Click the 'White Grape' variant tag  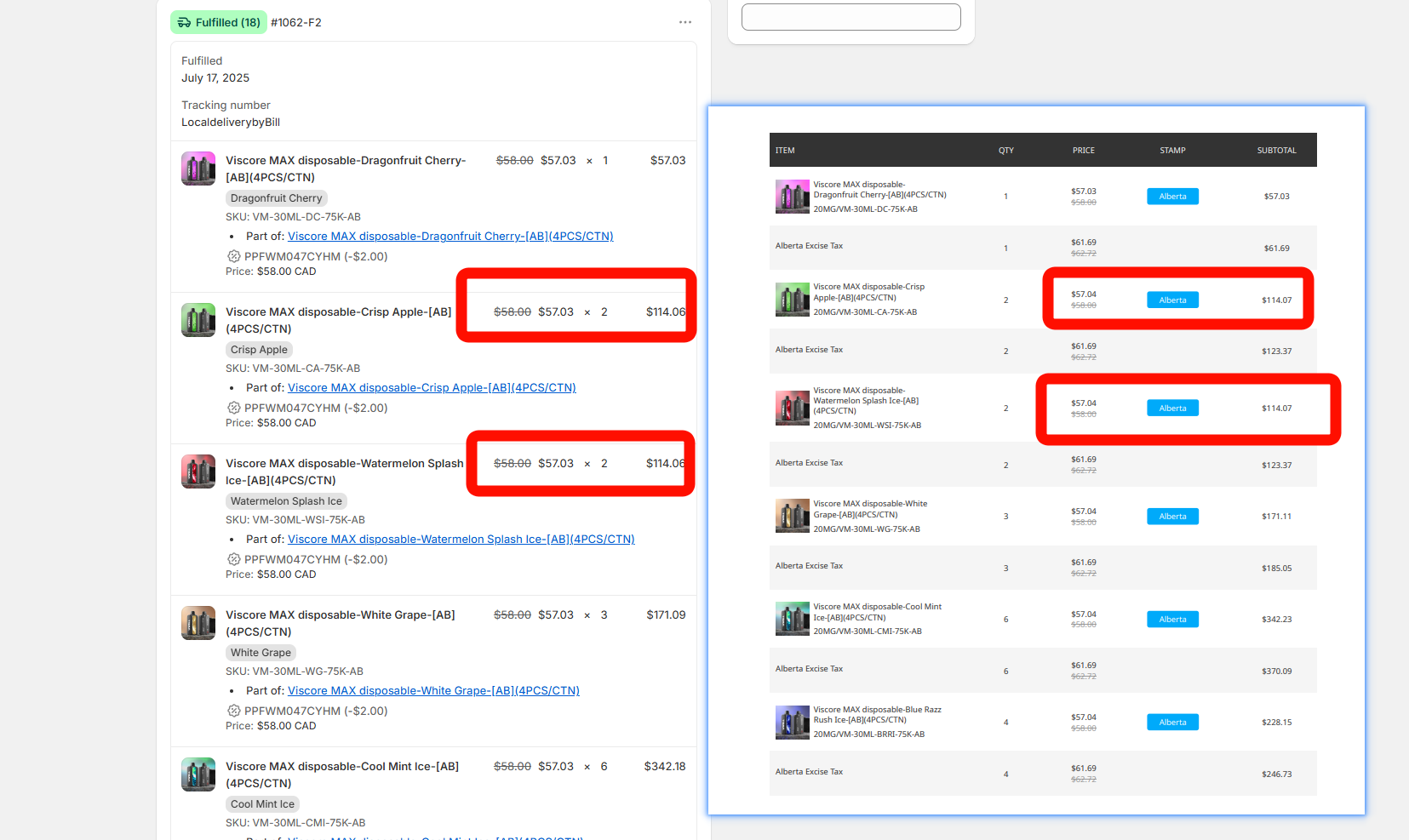tap(261, 653)
